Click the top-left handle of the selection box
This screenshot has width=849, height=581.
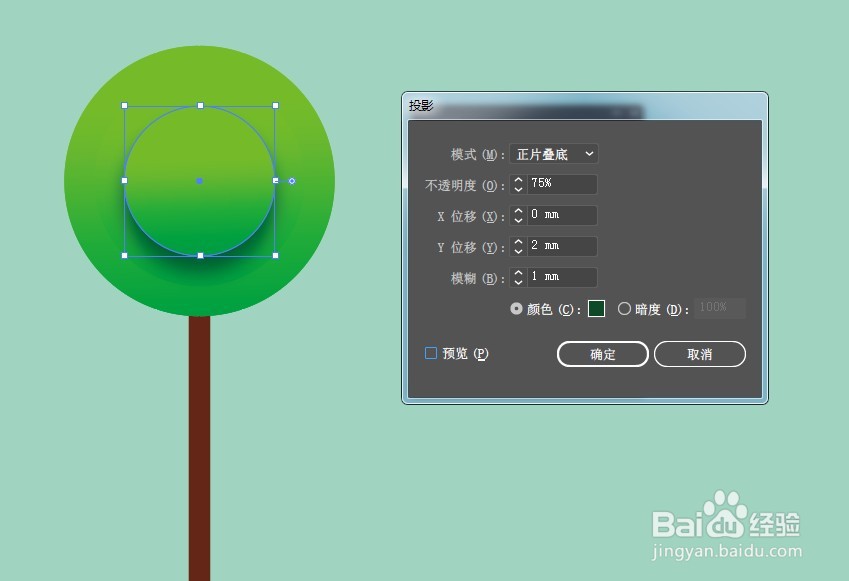pos(125,106)
